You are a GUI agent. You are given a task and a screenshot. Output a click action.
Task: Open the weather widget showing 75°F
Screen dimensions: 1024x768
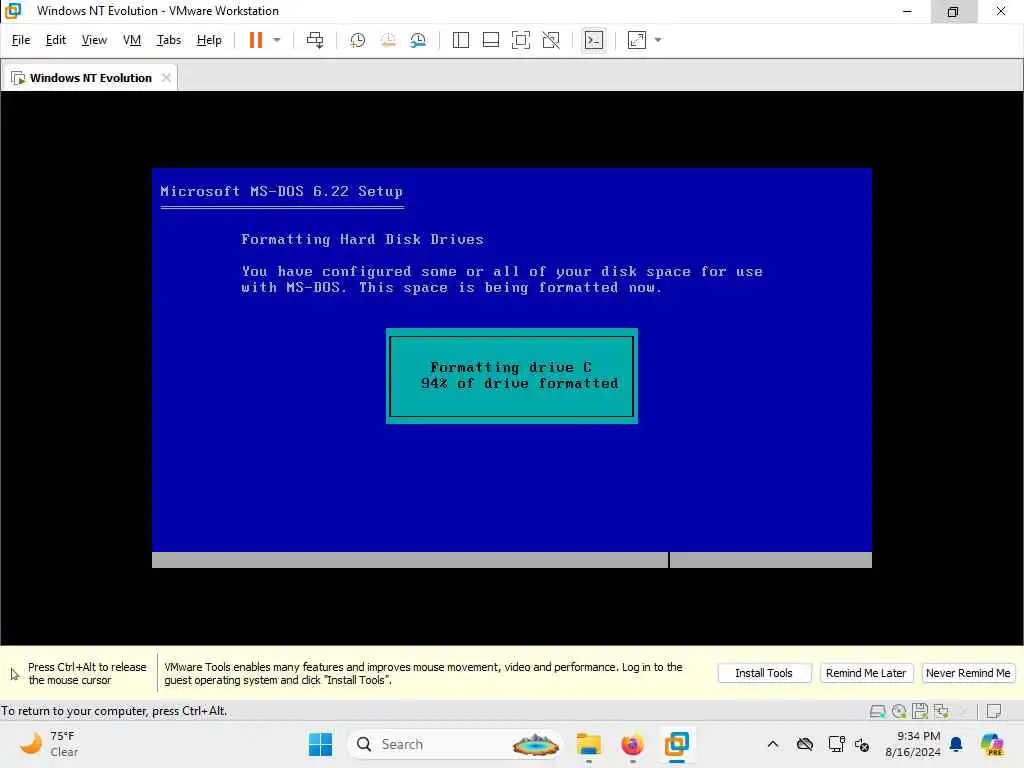coord(50,744)
